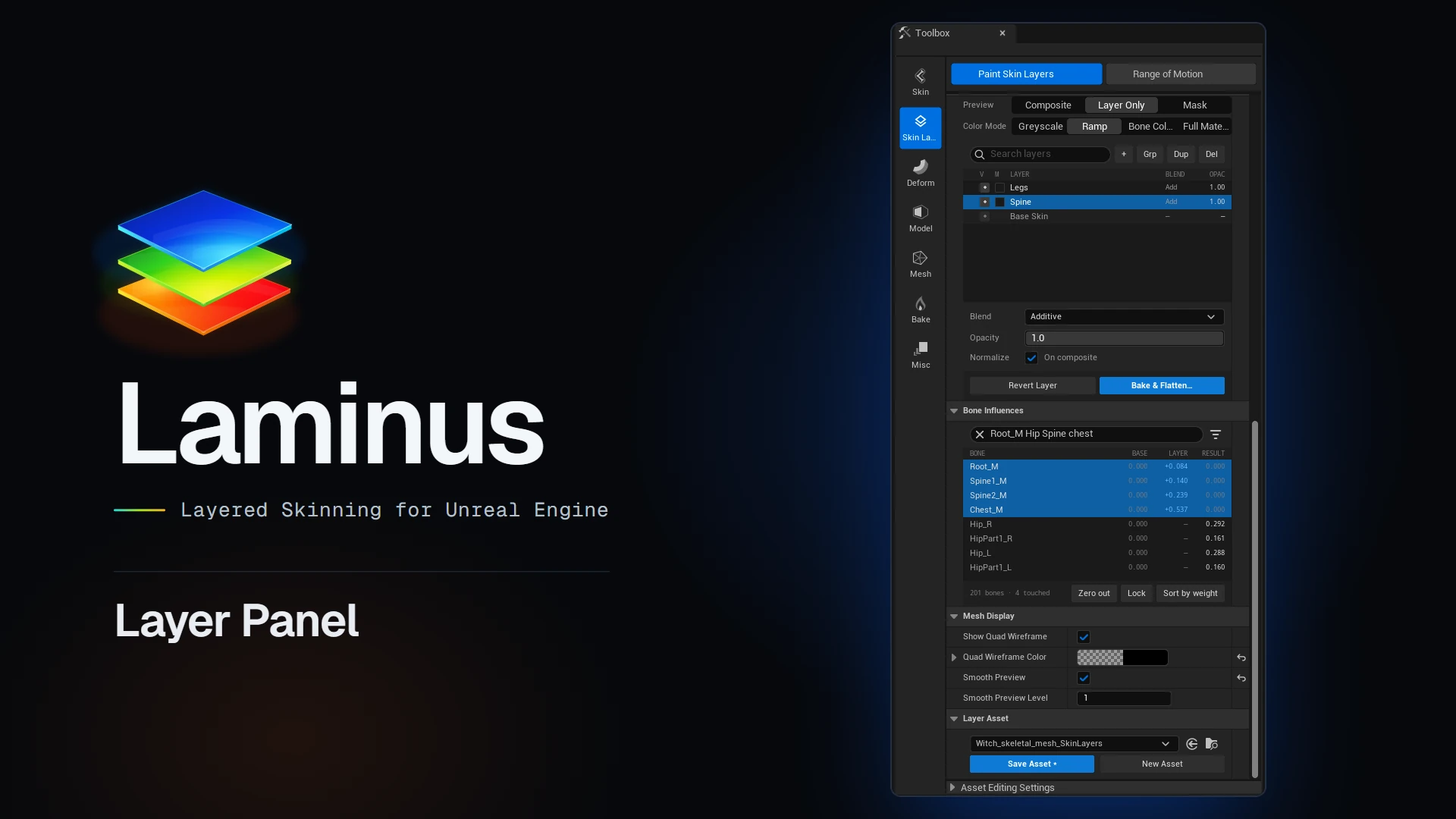
Task: Collapse the Bone Influences section
Action: coord(954,411)
